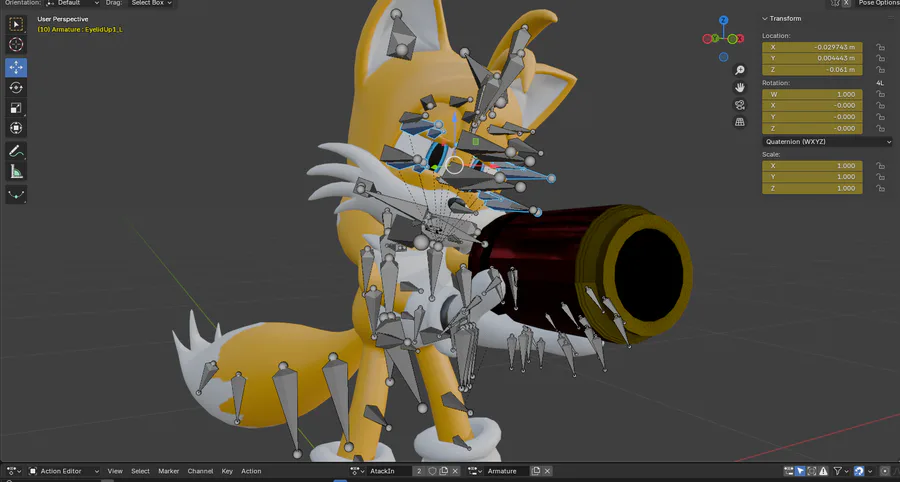Toggle lock for Location Z
The image size is (900, 482).
(880, 70)
